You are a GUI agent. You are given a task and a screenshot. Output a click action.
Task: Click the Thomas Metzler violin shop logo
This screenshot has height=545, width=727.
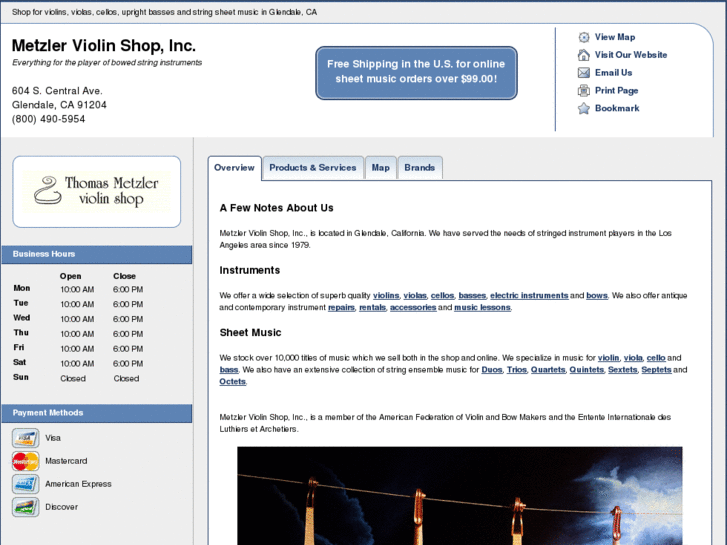click(x=96, y=192)
